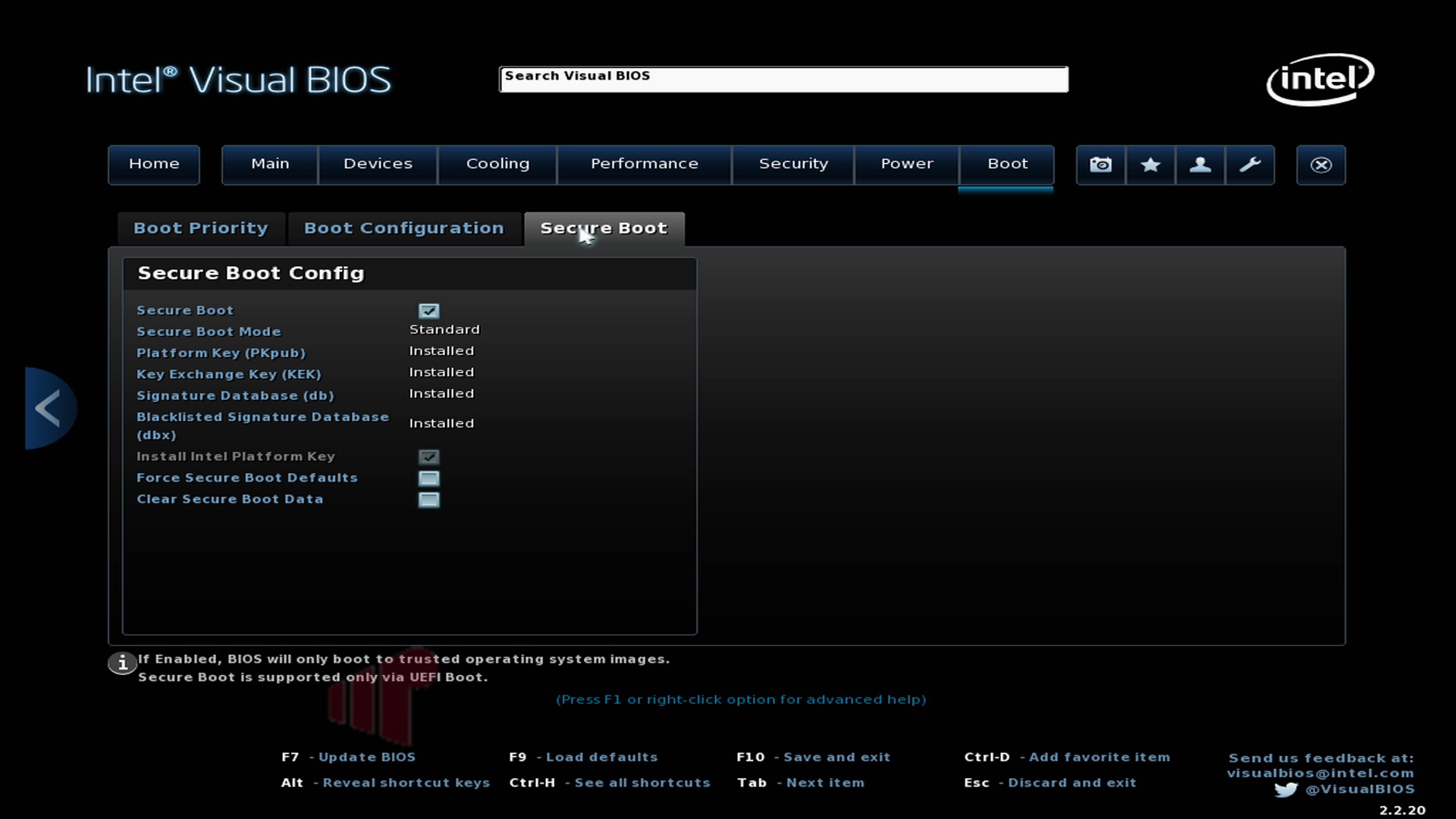Viewport: 1456px width, 819px height.
Task: Click Clear Secure Boot Data label
Action: click(x=230, y=499)
